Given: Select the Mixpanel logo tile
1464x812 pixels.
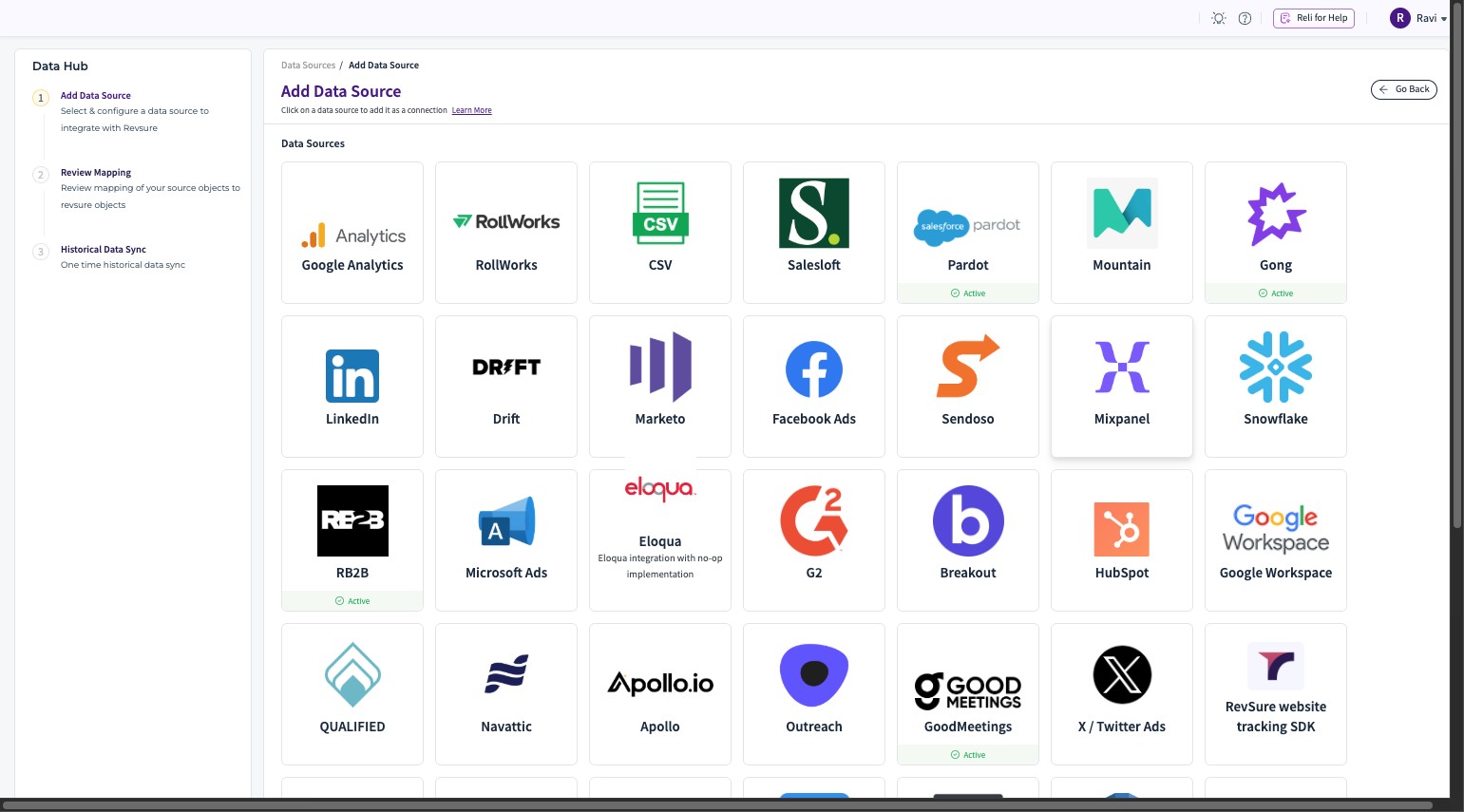Looking at the screenshot, I should (1122, 367).
